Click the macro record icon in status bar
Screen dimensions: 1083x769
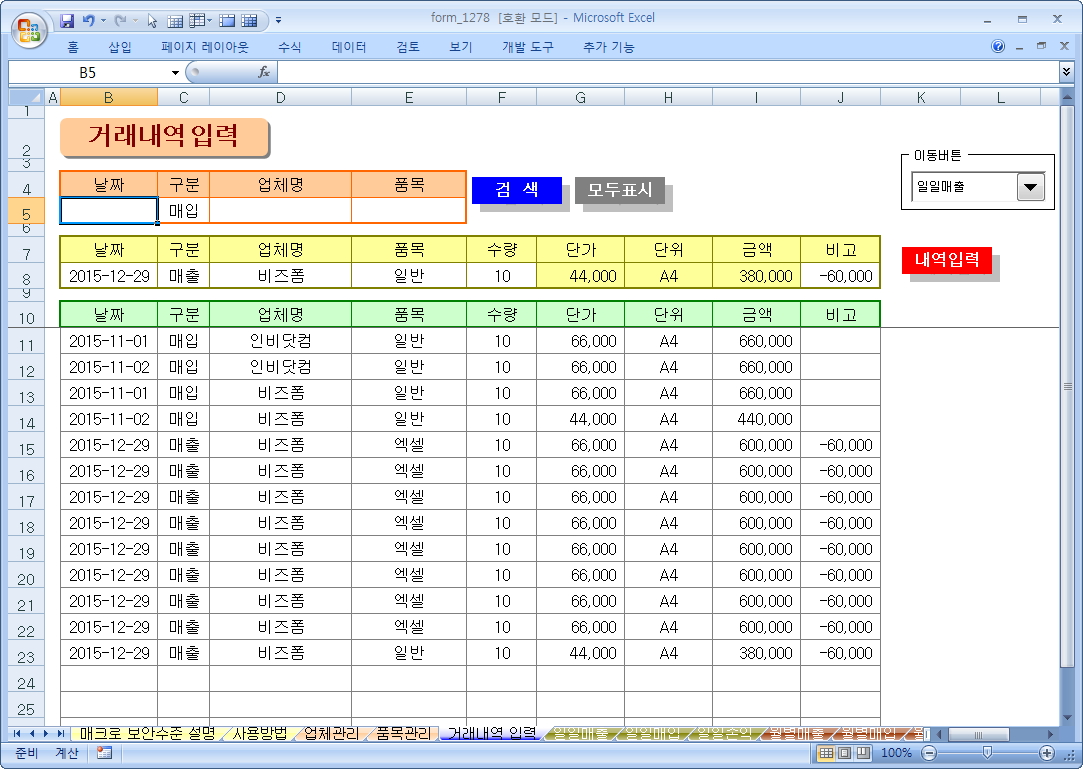point(104,753)
